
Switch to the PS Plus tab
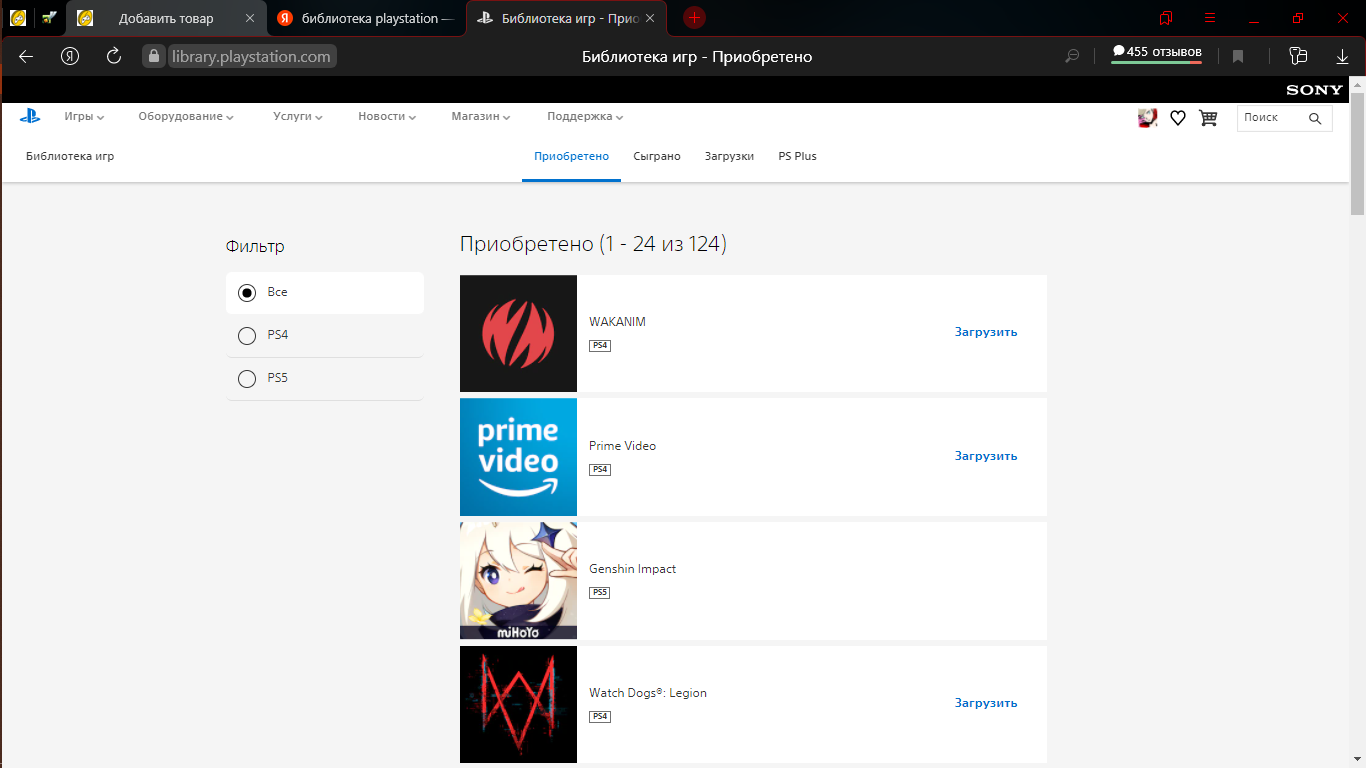click(797, 157)
